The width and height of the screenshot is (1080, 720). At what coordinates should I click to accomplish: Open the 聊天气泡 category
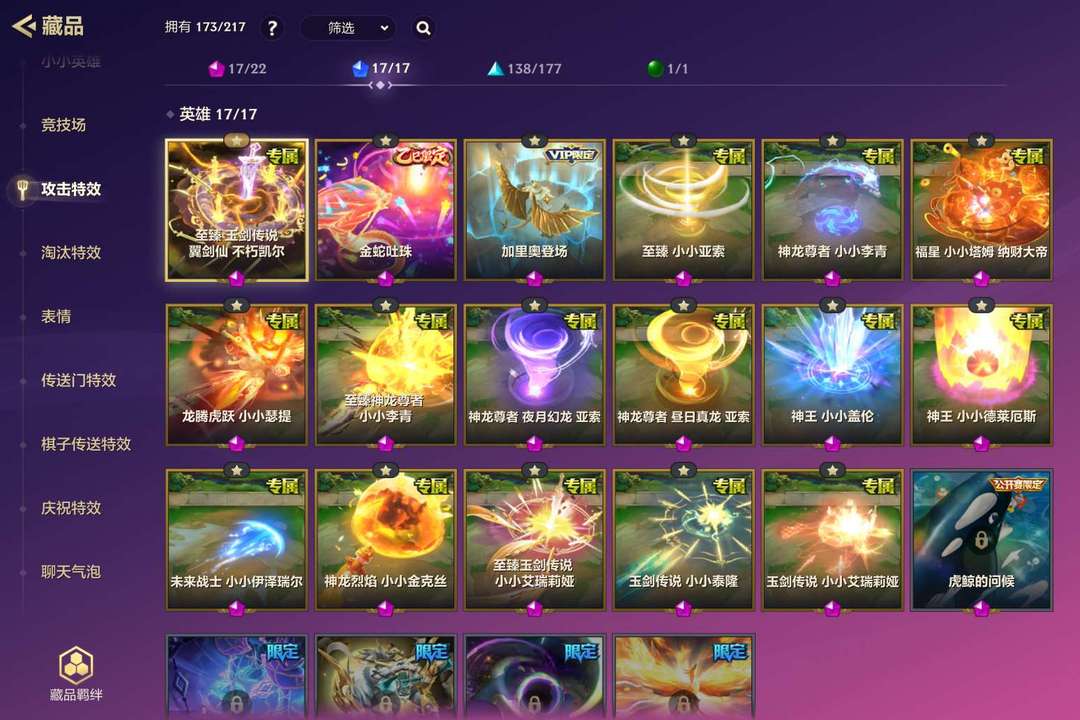point(71,572)
